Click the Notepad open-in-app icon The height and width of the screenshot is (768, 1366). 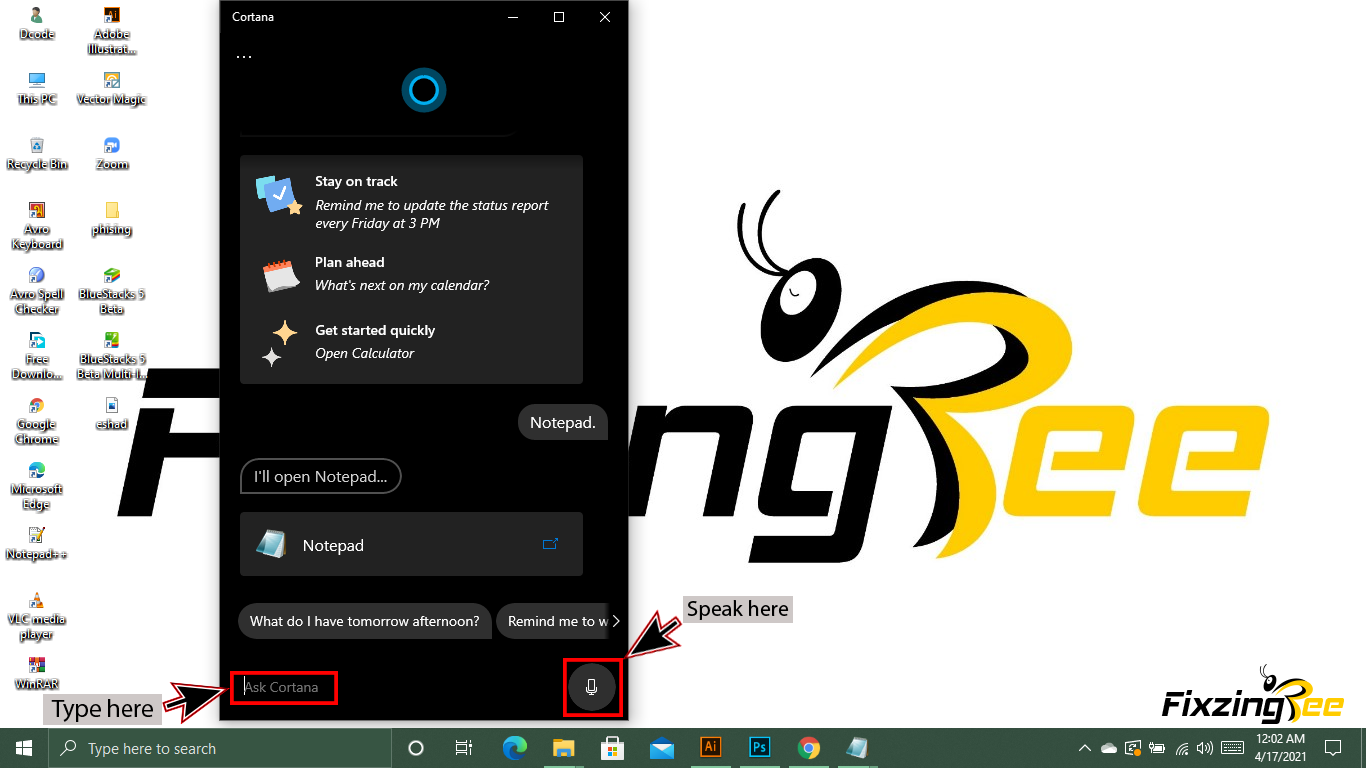point(550,544)
